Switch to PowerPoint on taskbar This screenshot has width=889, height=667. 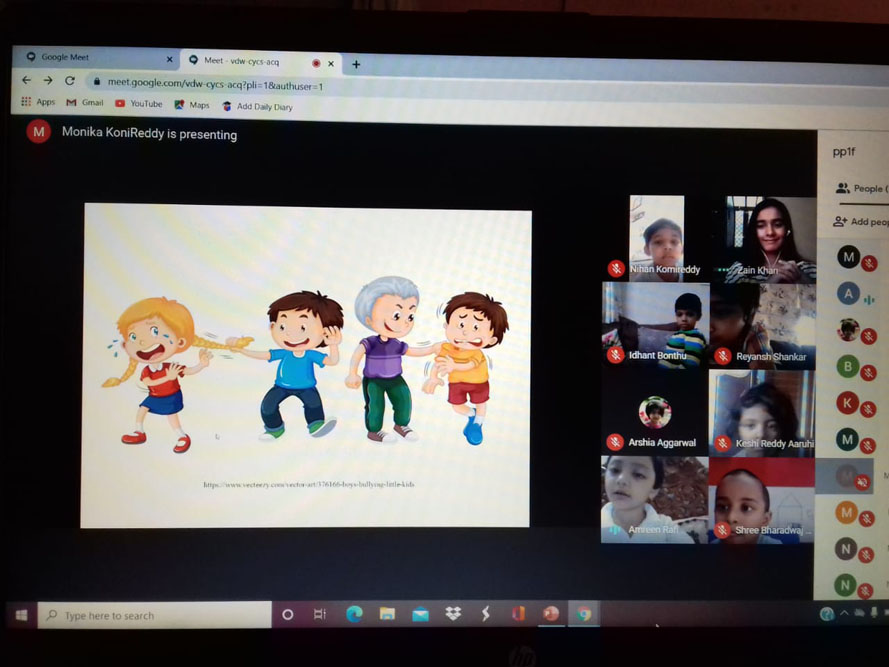pos(551,614)
